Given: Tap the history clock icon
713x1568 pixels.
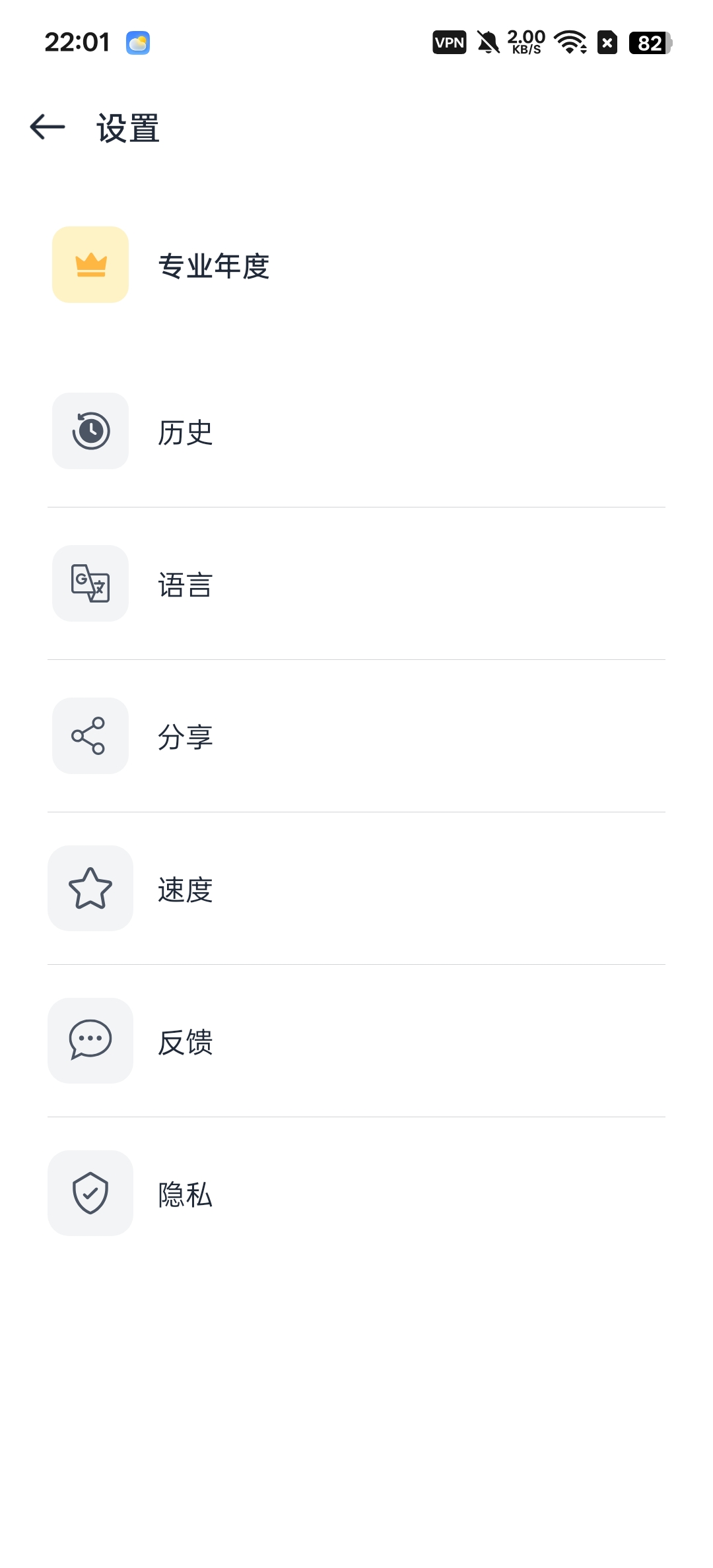Looking at the screenshot, I should point(90,431).
